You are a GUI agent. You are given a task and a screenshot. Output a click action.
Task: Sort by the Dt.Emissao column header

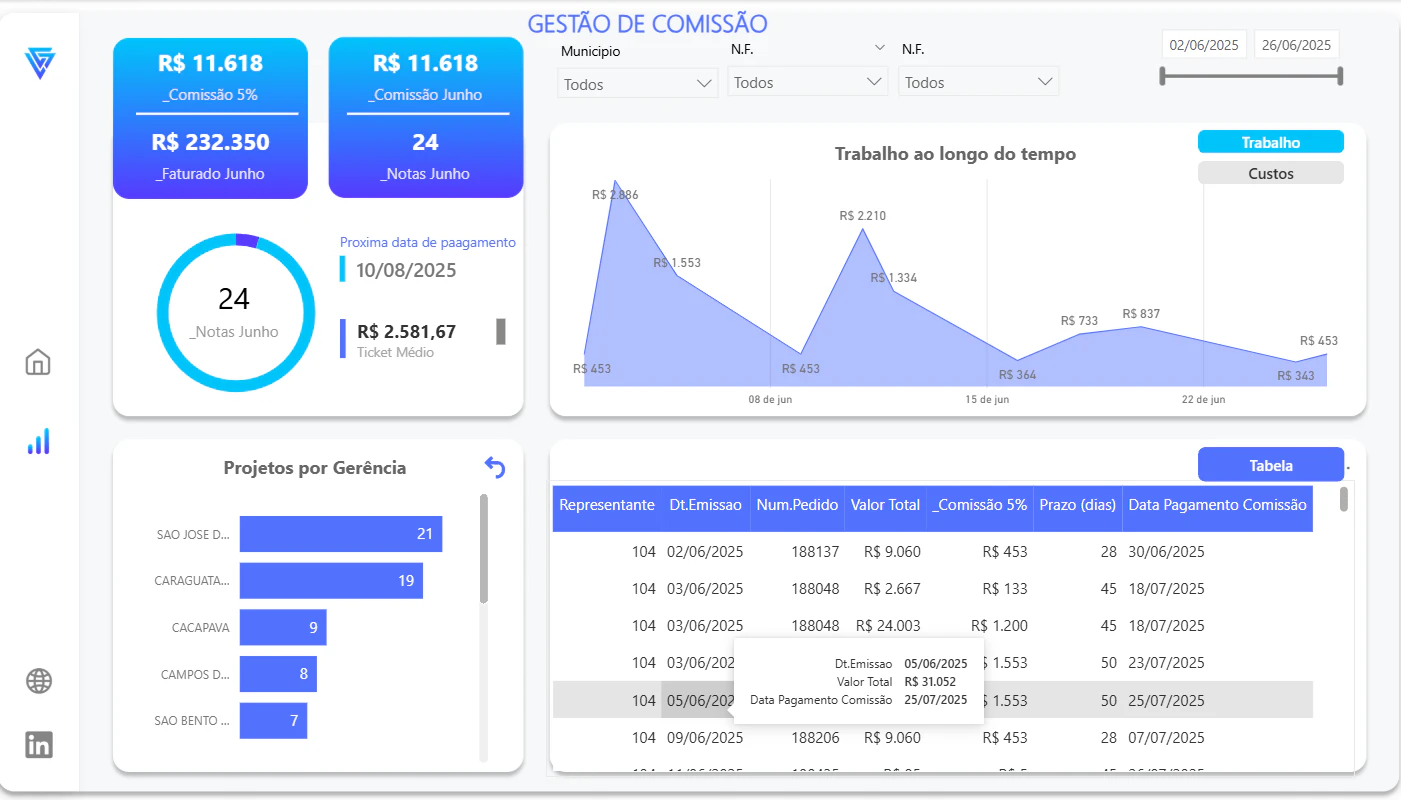[706, 505]
